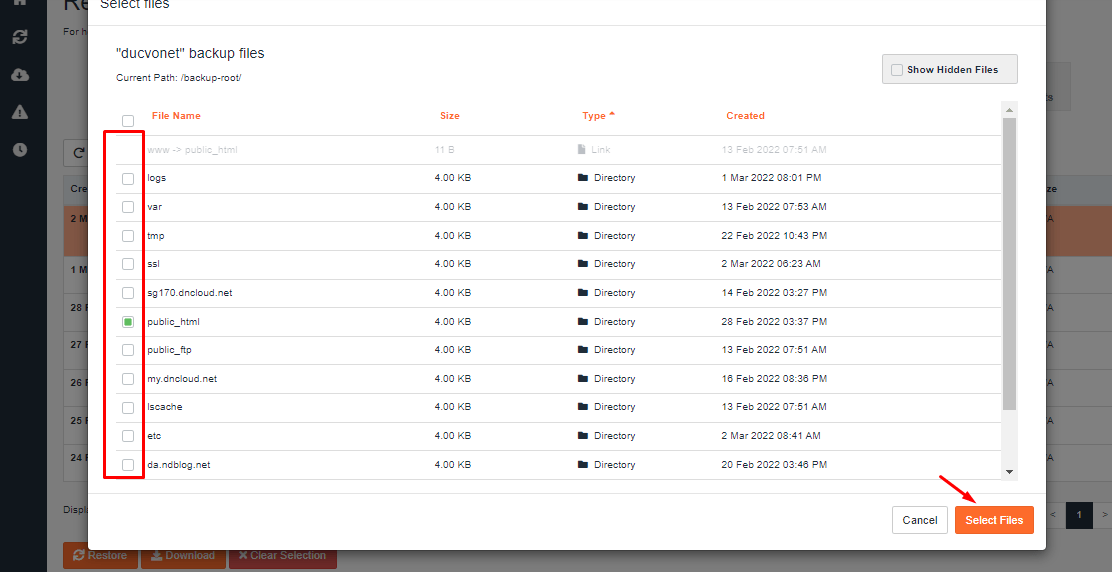
Task: Click the cloud download sidebar icon
Action: [x=20, y=75]
